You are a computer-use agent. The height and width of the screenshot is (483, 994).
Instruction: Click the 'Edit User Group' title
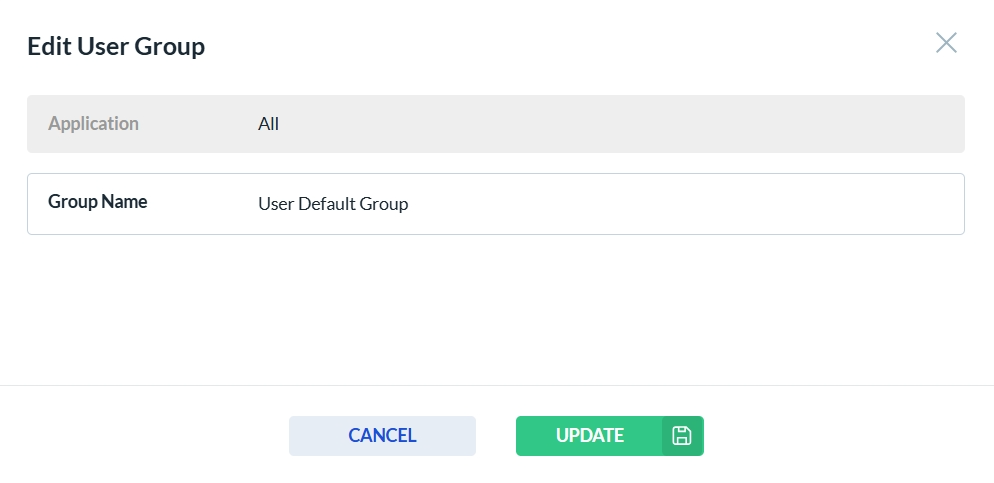click(116, 46)
